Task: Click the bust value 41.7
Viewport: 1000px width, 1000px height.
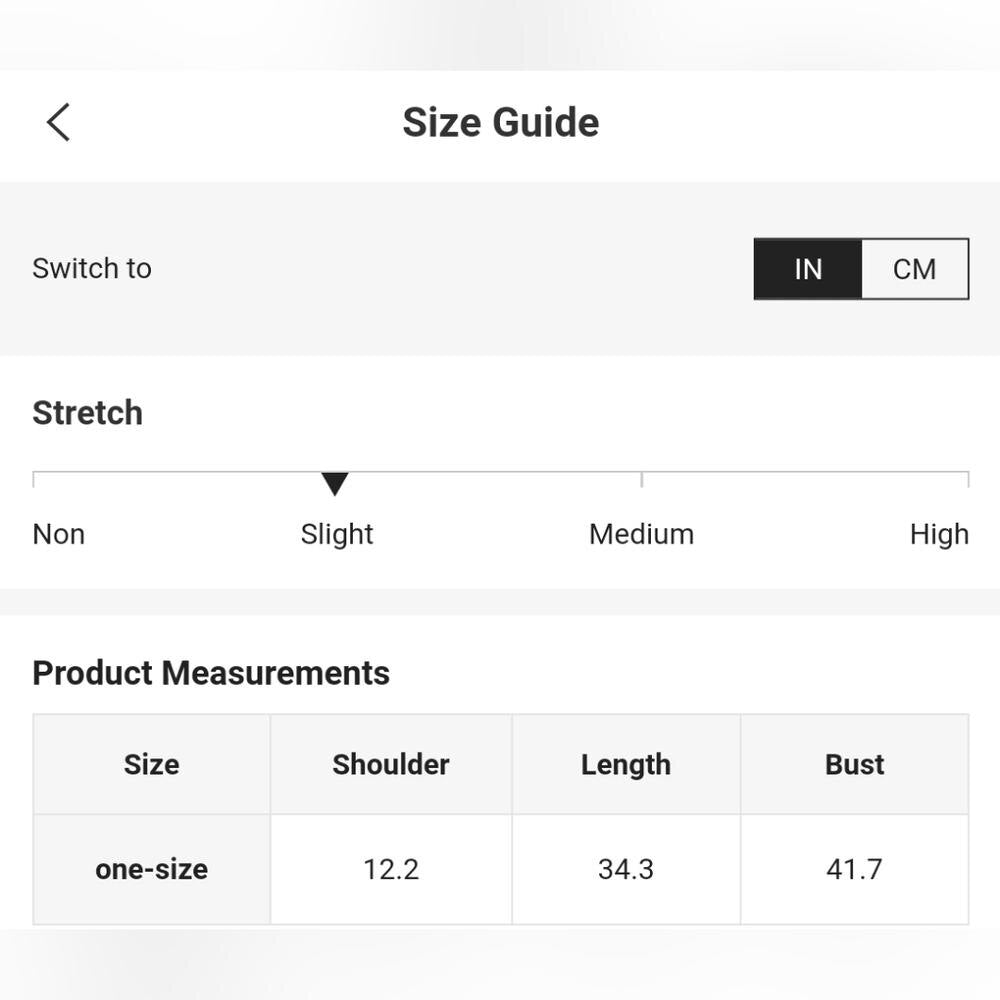Action: click(x=855, y=869)
